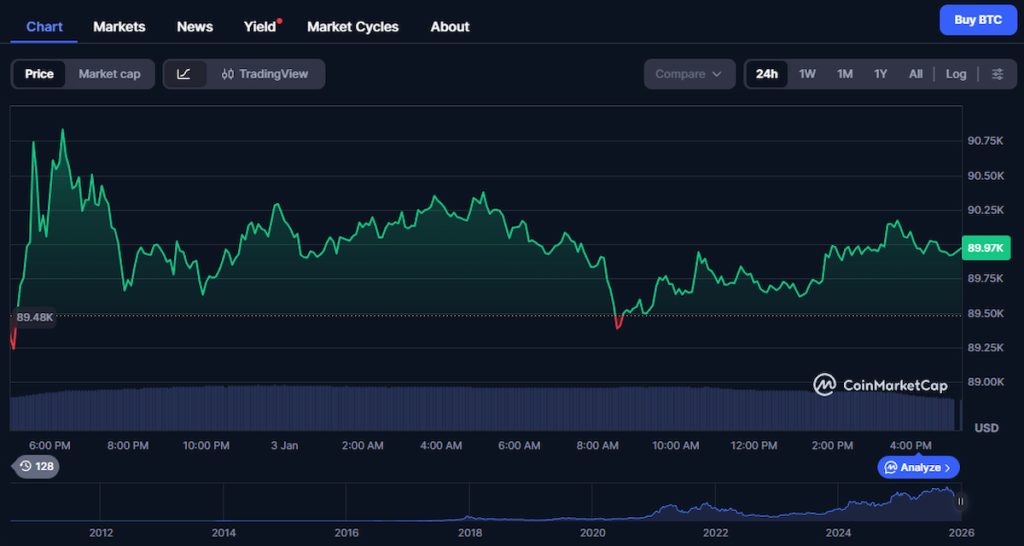Select Price chart mode
This screenshot has width=1024, height=546.
pos(39,74)
